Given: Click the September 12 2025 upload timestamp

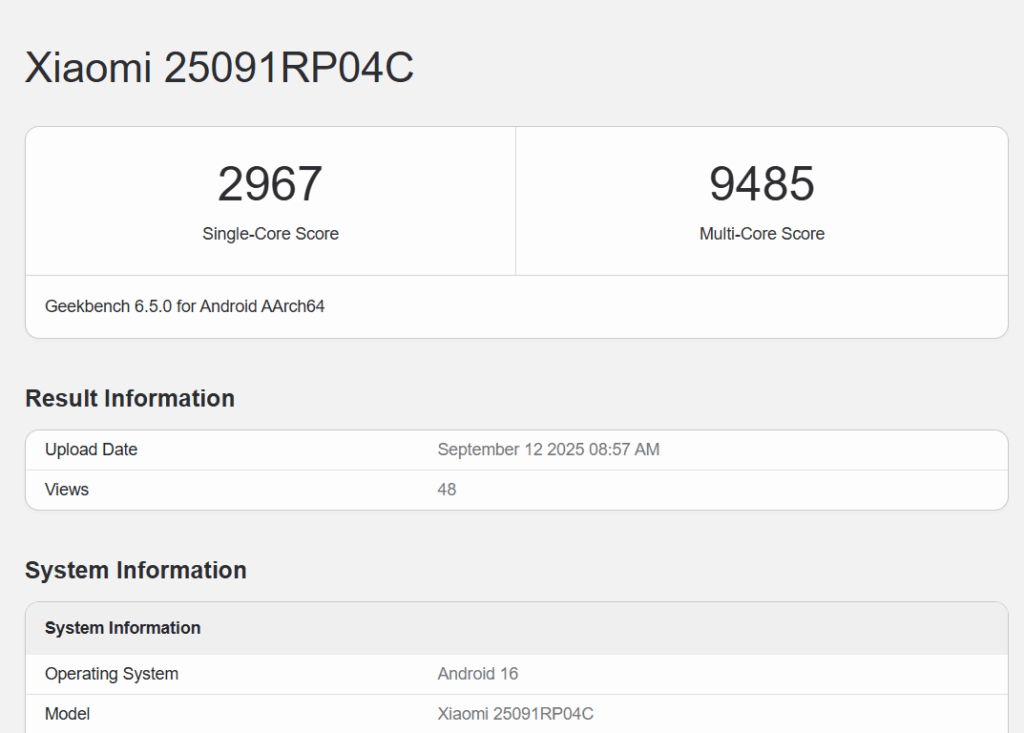Looking at the screenshot, I should click(x=548, y=449).
